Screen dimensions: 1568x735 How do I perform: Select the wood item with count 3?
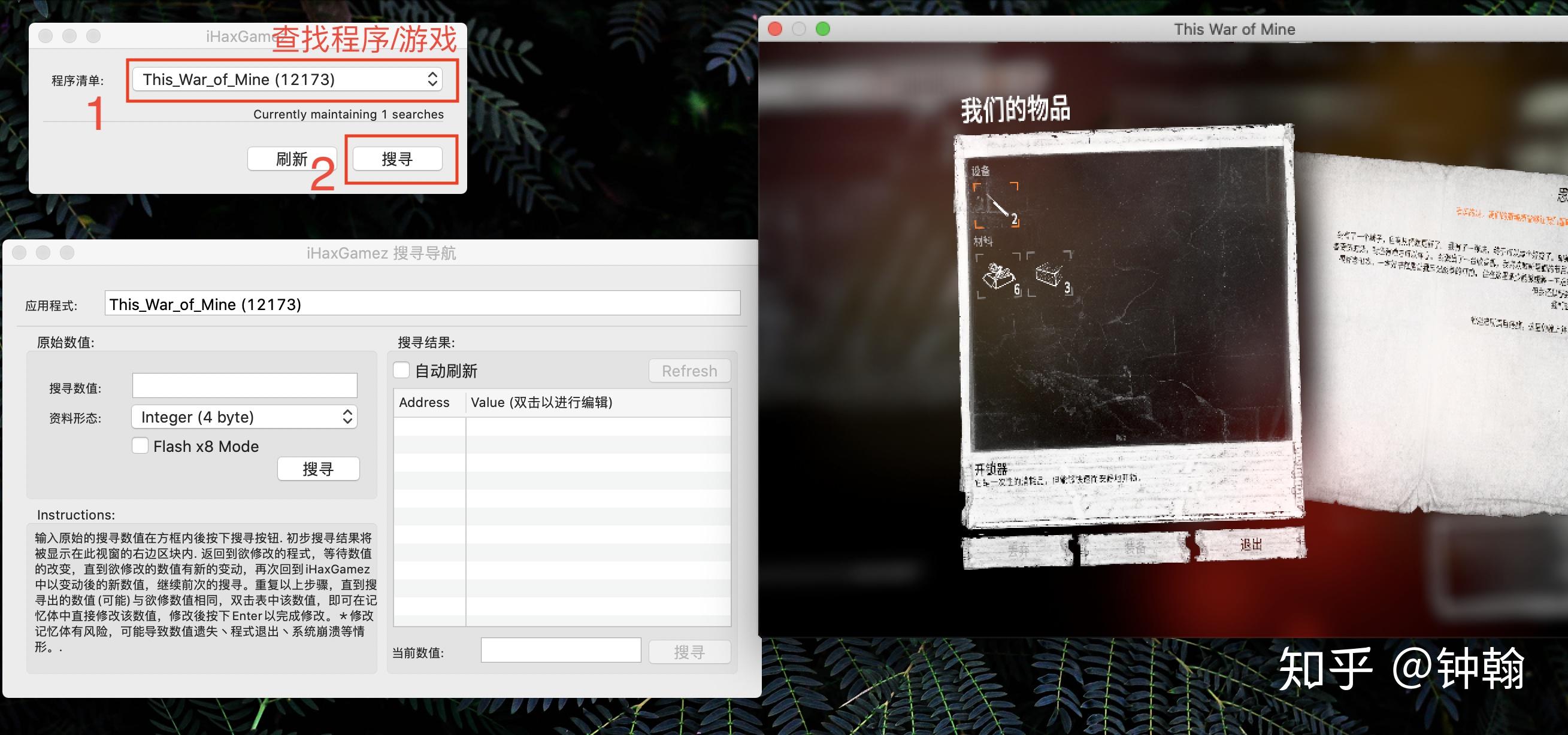[1050, 274]
